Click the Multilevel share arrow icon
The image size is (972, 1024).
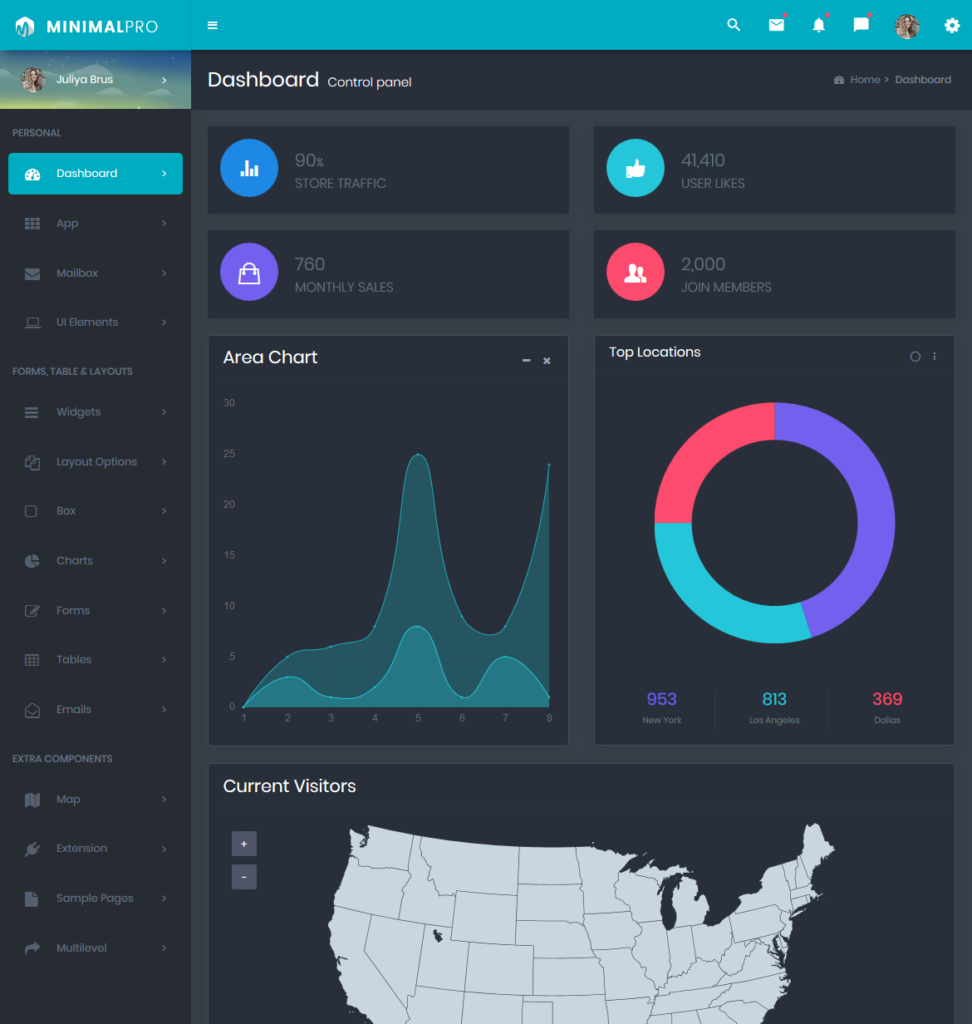pyautogui.click(x=32, y=948)
